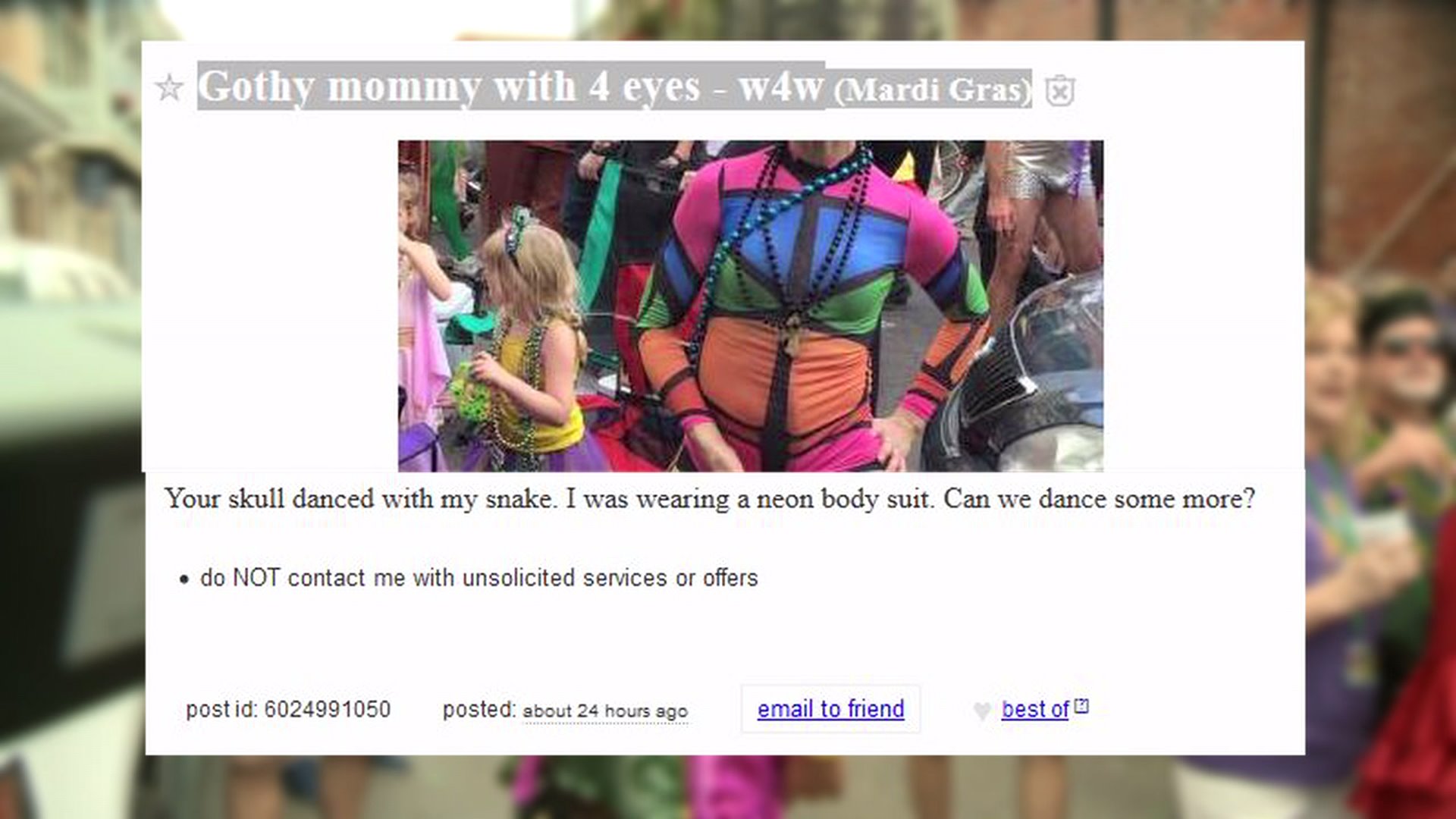This screenshot has height=819, width=1456.
Task: Open the help icon after best of
Action: [x=1081, y=706]
